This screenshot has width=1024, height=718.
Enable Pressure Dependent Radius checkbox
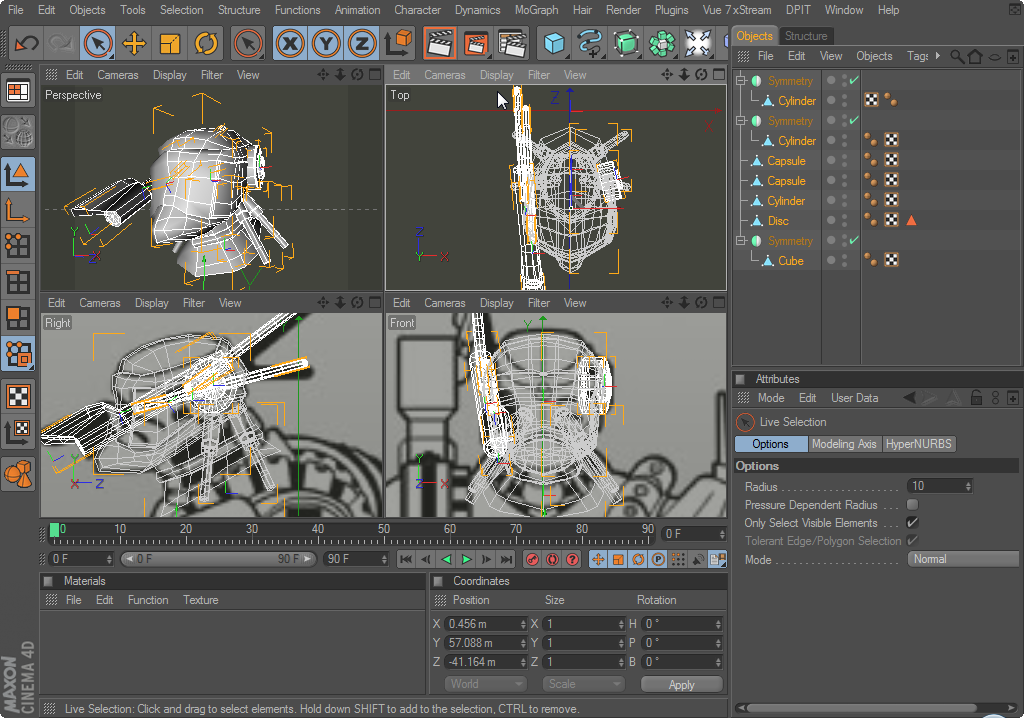[912, 504]
